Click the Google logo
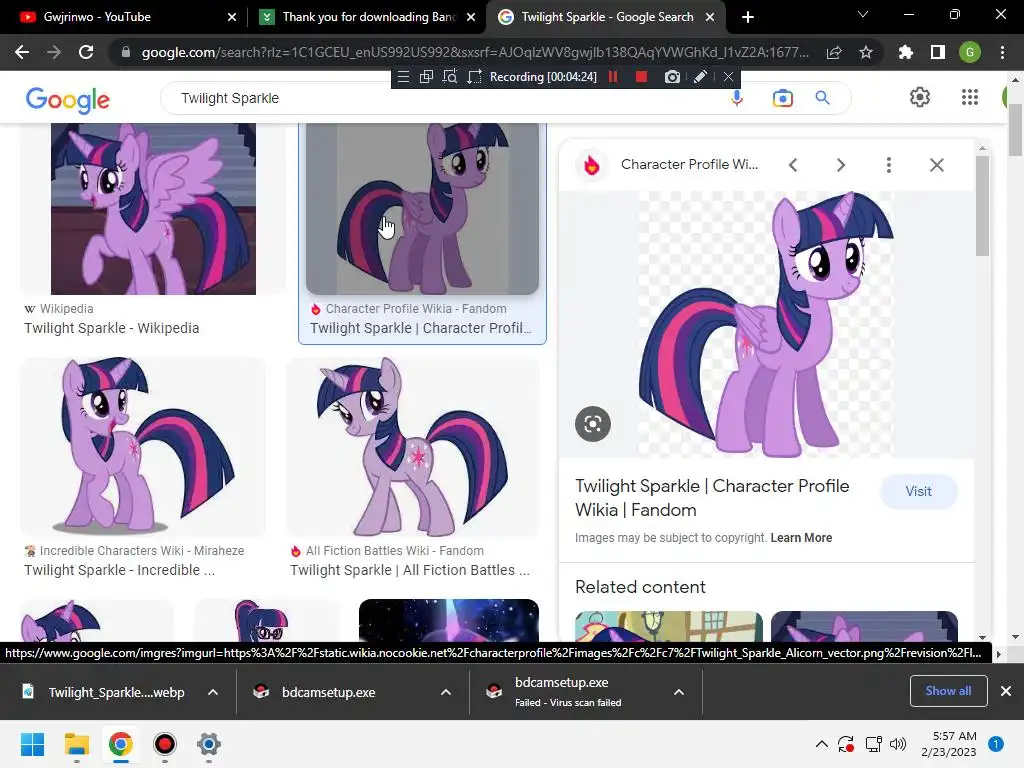1024x768 pixels. tap(68, 99)
